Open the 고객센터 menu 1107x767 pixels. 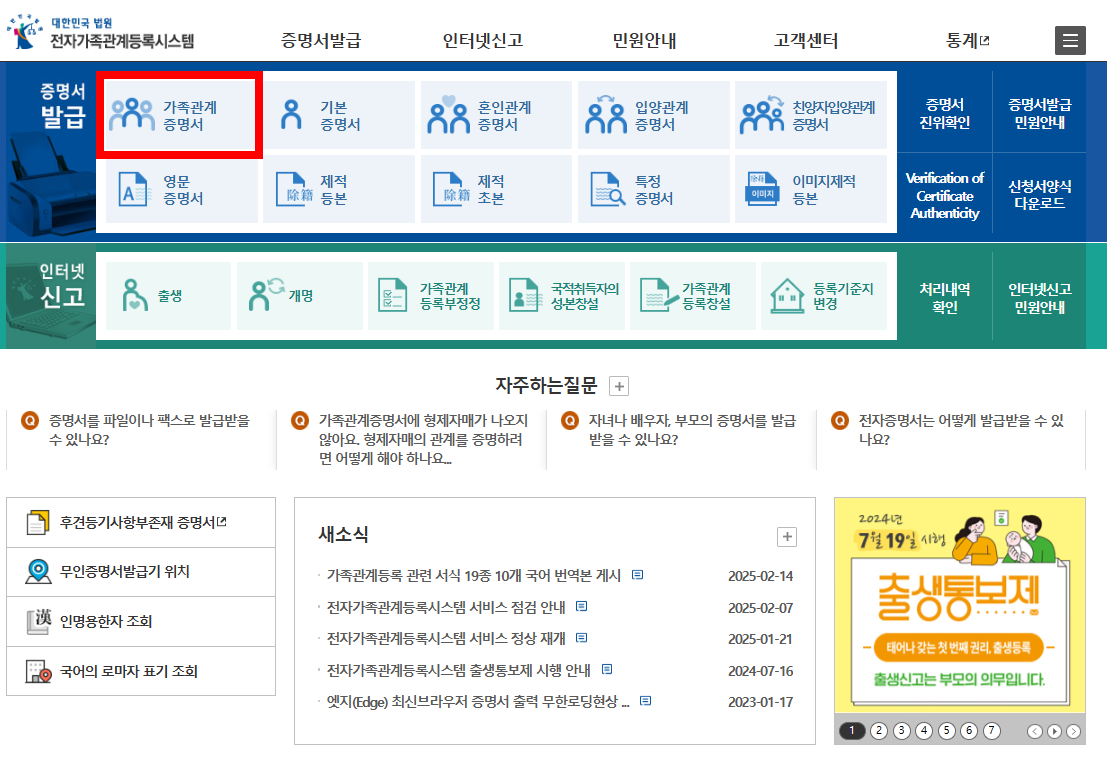[806, 40]
